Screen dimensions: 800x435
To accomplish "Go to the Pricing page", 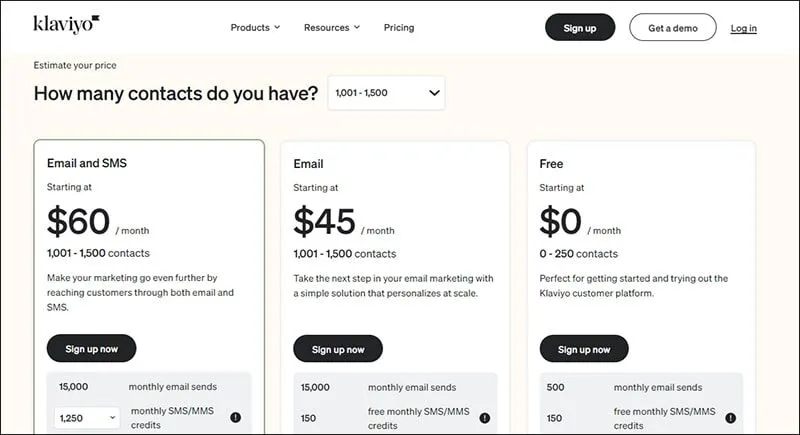I will [x=398, y=28].
